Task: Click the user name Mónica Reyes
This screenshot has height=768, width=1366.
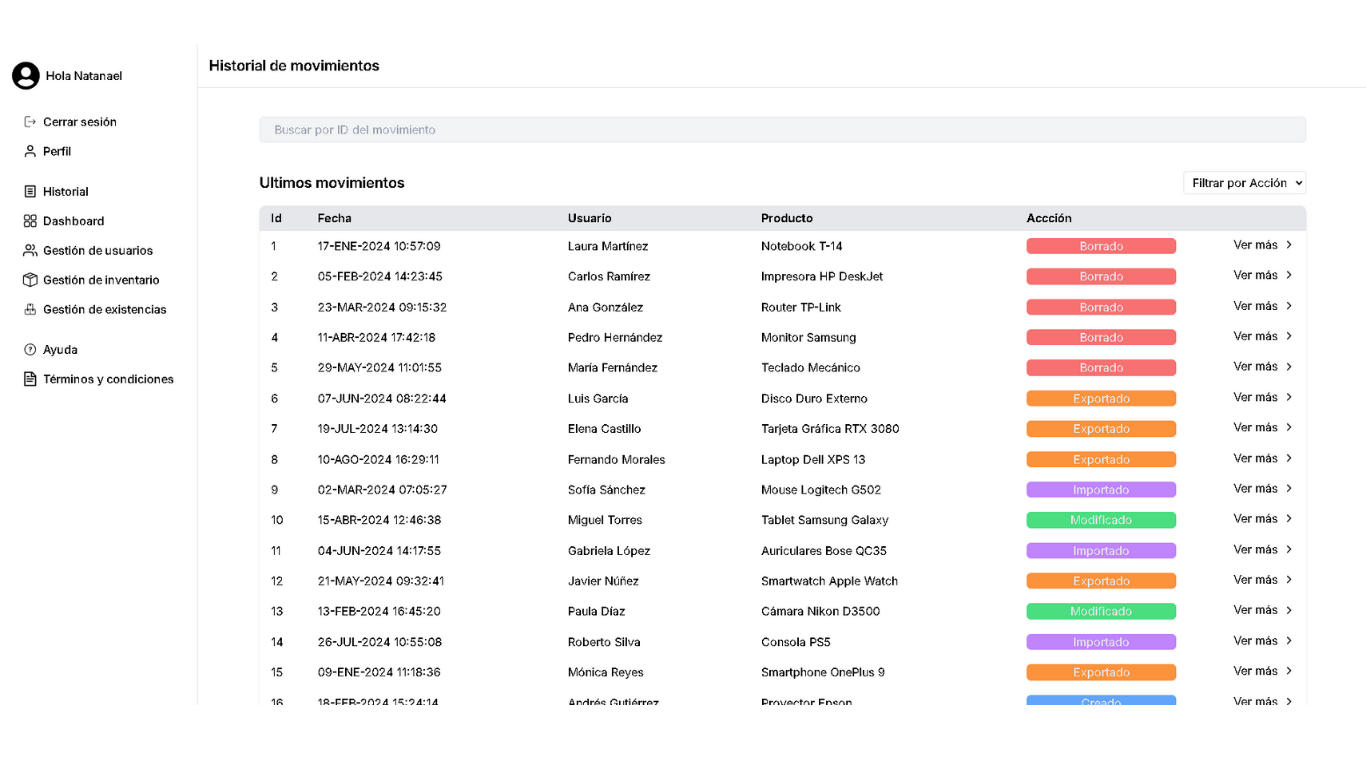Action: 606,672
